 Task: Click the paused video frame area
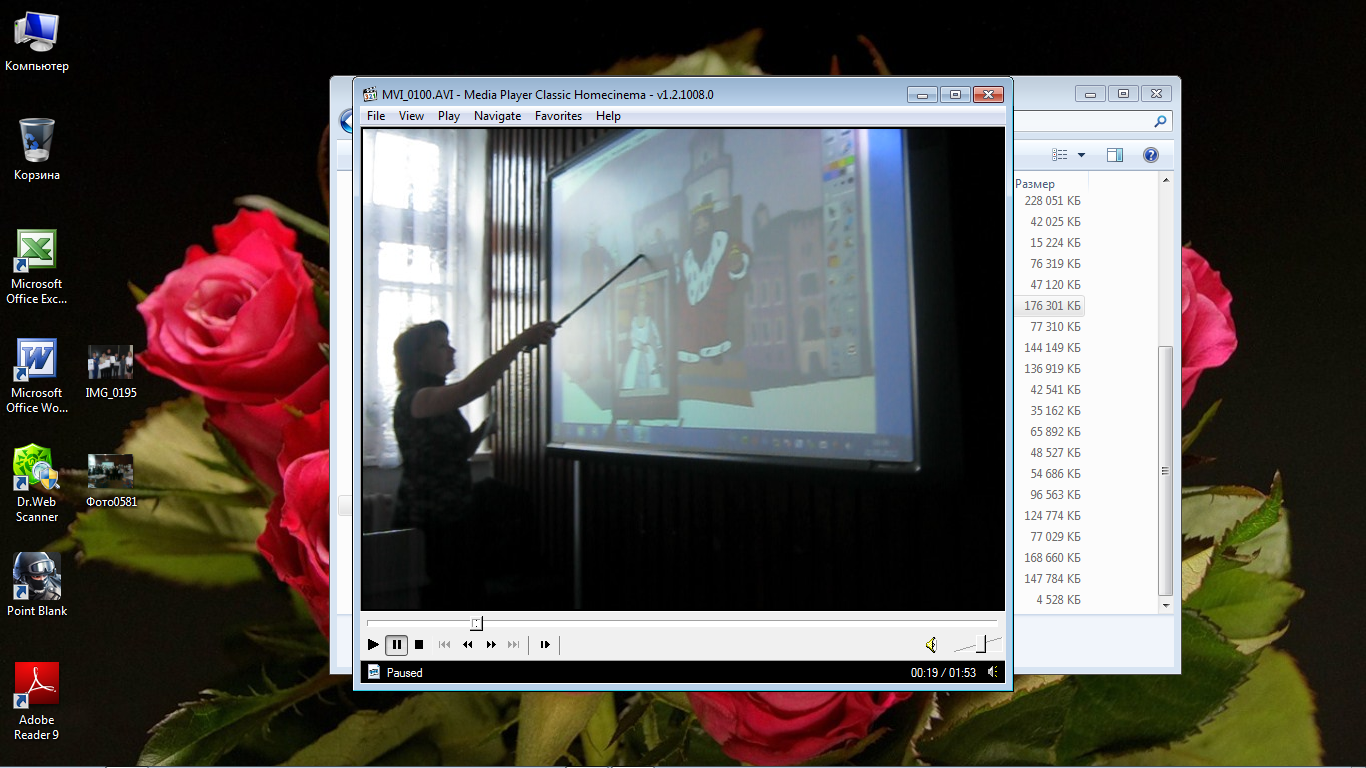683,369
